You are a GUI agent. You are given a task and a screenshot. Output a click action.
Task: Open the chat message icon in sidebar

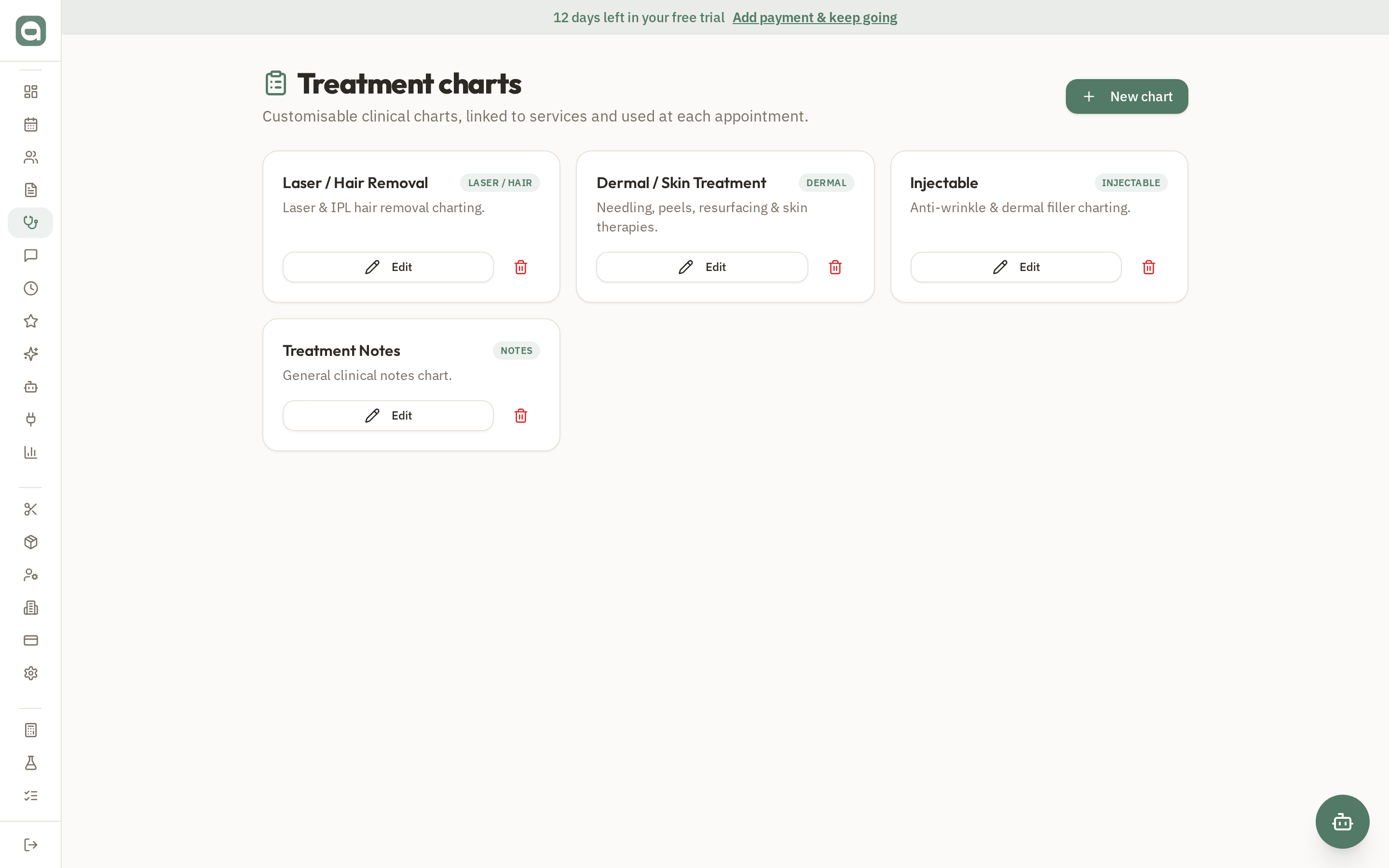[30, 256]
